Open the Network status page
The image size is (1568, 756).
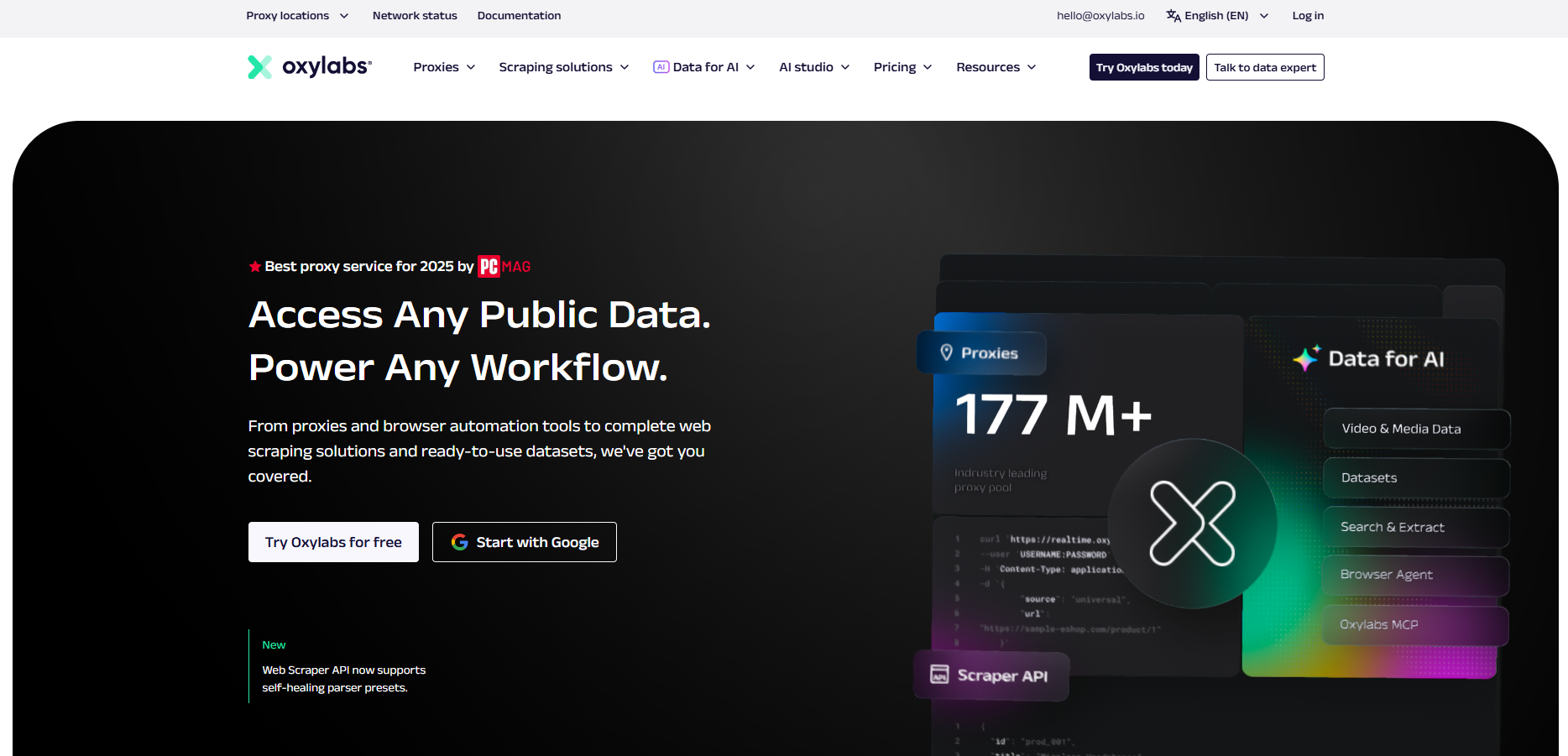414,15
